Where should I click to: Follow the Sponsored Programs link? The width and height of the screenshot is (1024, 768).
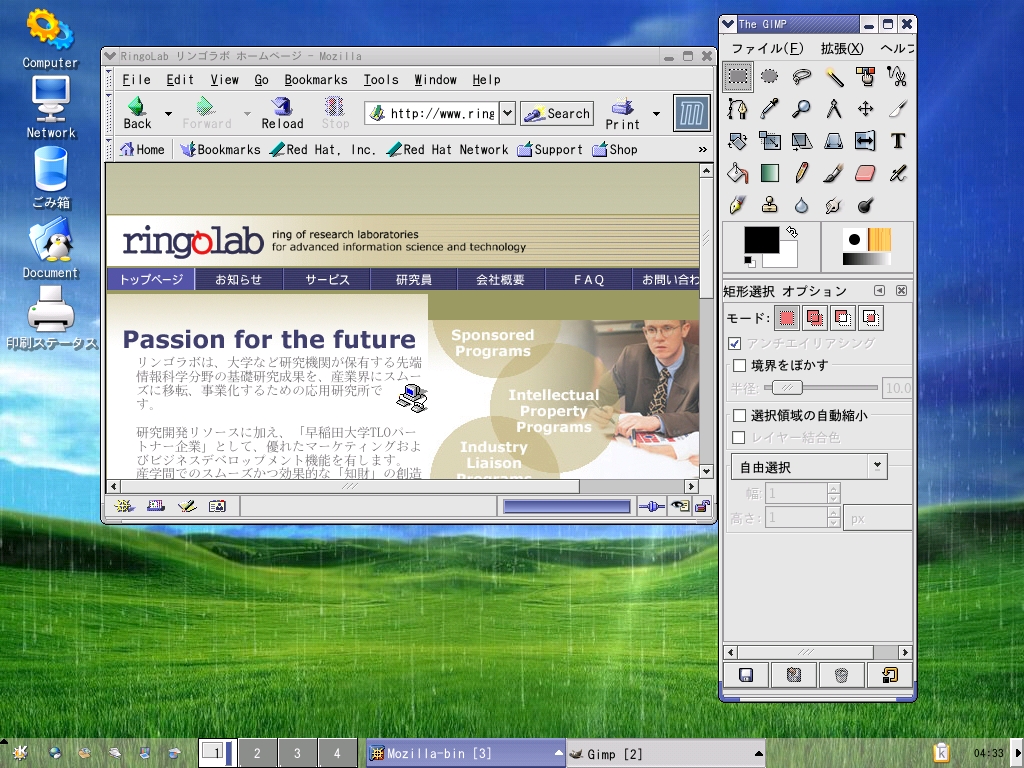pos(492,343)
